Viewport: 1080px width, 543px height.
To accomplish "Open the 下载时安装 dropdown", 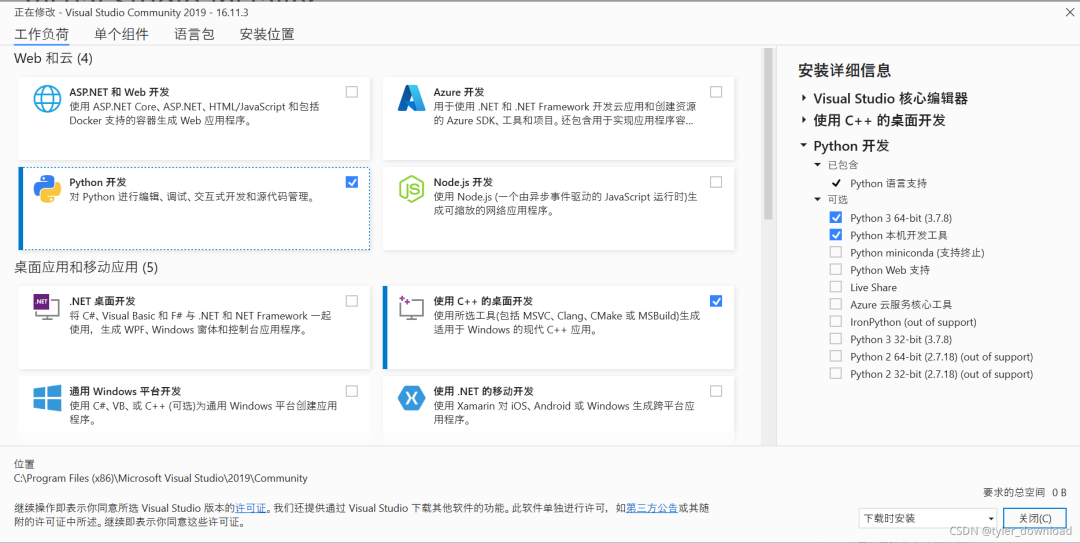I will tap(928, 518).
